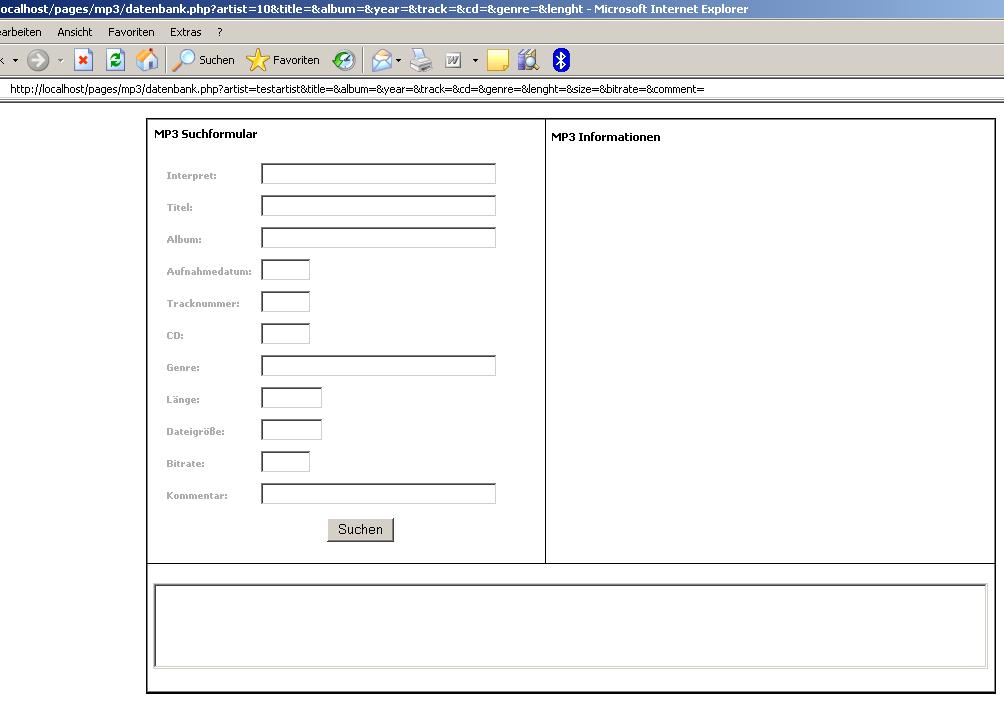
Task: Open the Favoriten toolbar button
Action: pyautogui.click(x=284, y=60)
